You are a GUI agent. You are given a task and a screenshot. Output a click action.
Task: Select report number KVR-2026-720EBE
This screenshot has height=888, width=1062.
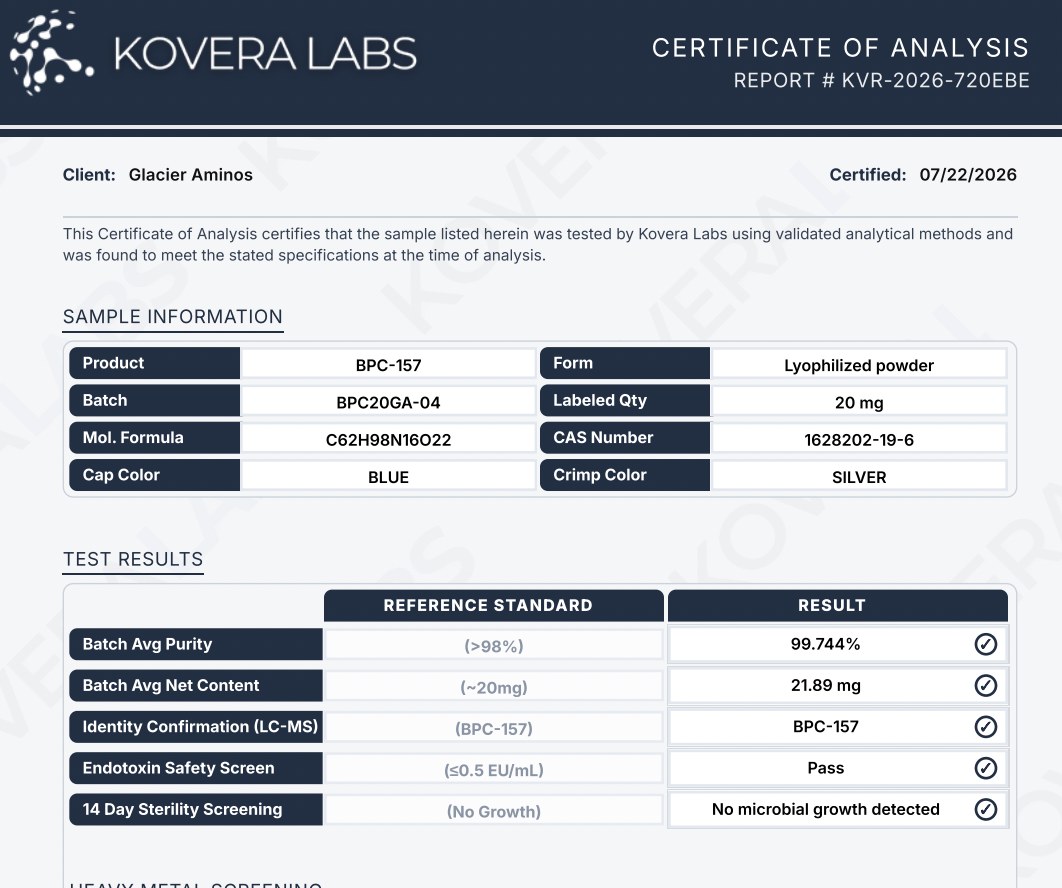pyautogui.click(x=936, y=81)
